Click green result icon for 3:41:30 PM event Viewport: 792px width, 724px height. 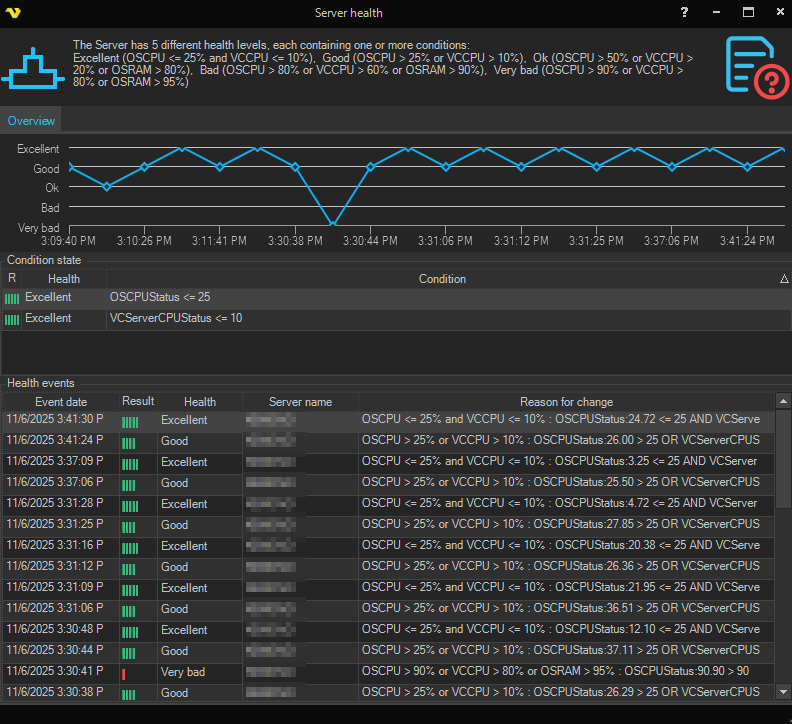[129, 421]
